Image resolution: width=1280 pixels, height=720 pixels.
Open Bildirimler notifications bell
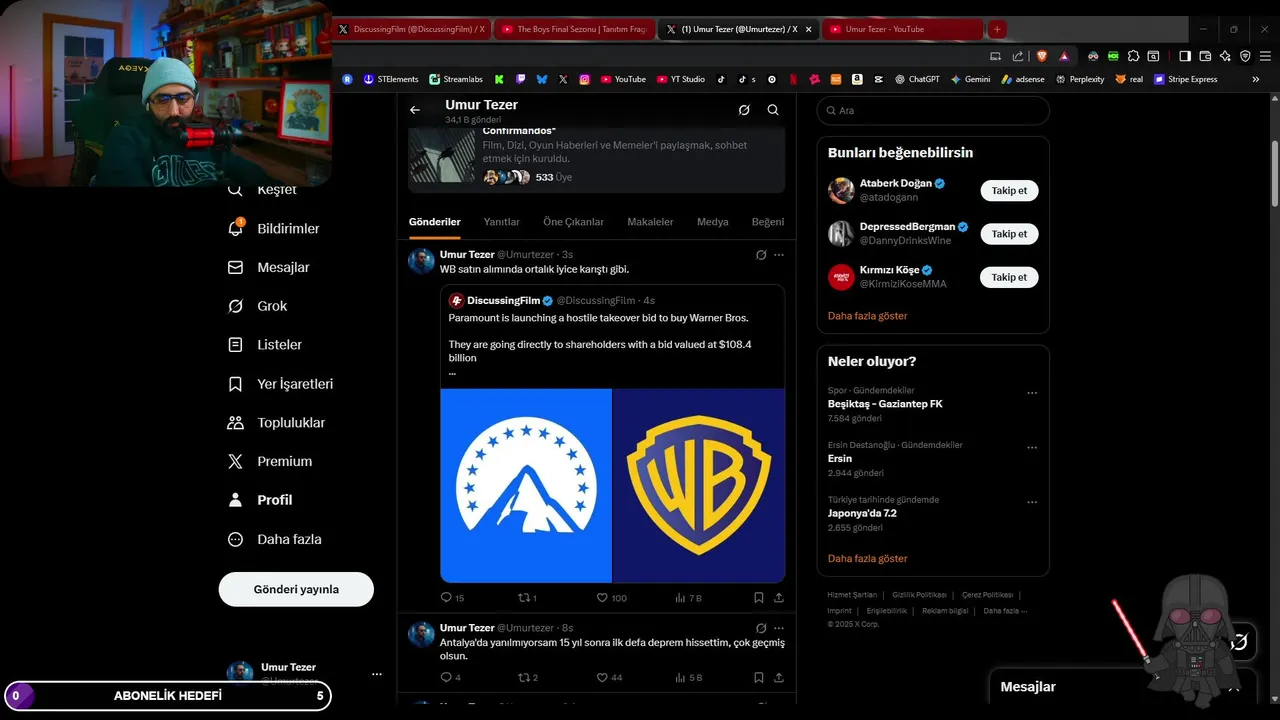tap(235, 228)
